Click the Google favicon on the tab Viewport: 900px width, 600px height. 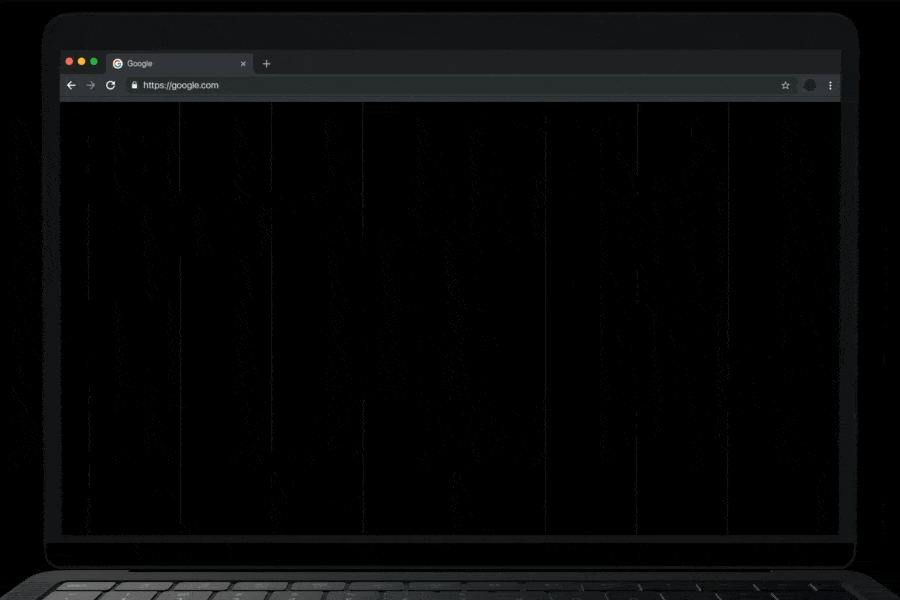[x=118, y=64]
